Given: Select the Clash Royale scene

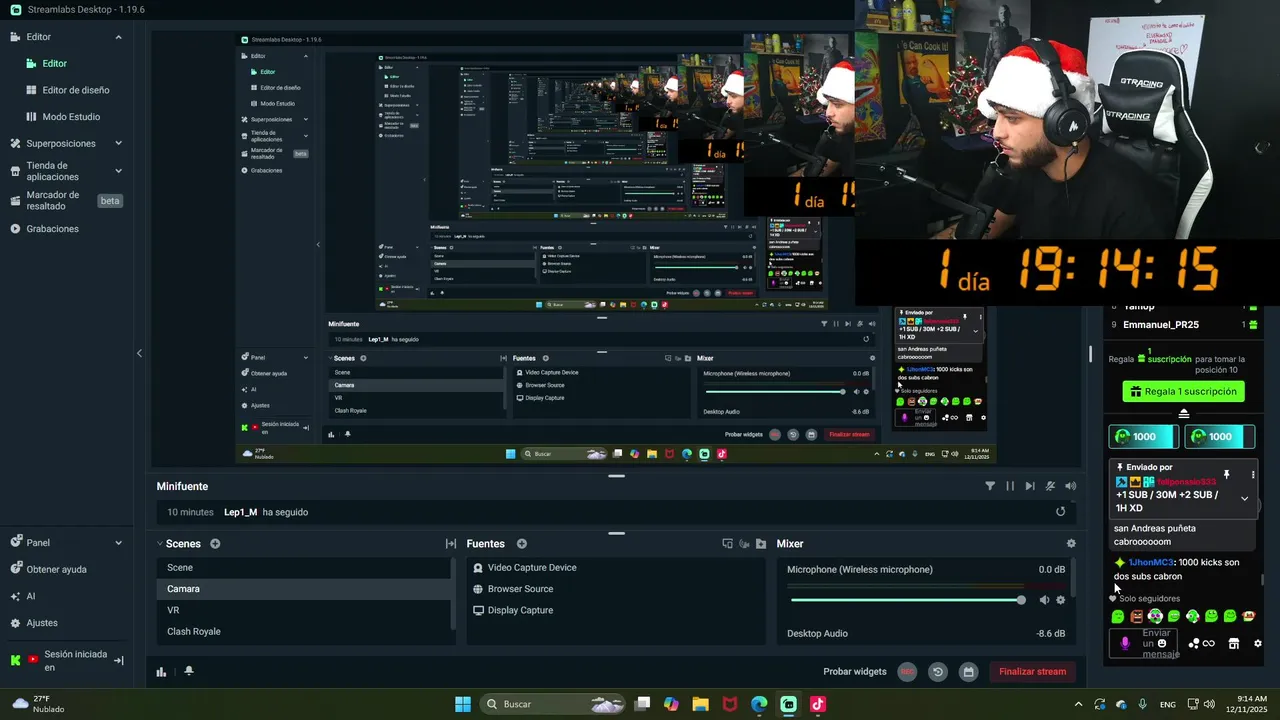Looking at the screenshot, I should [x=304, y=632].
